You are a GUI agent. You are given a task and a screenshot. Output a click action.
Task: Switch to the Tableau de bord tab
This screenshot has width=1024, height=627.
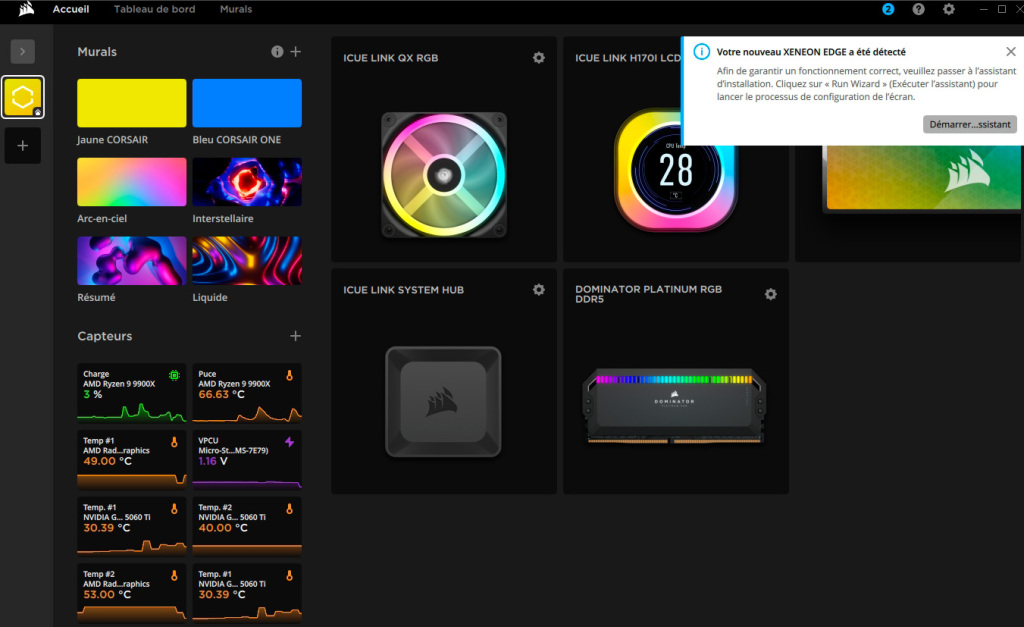coord(154,9)
